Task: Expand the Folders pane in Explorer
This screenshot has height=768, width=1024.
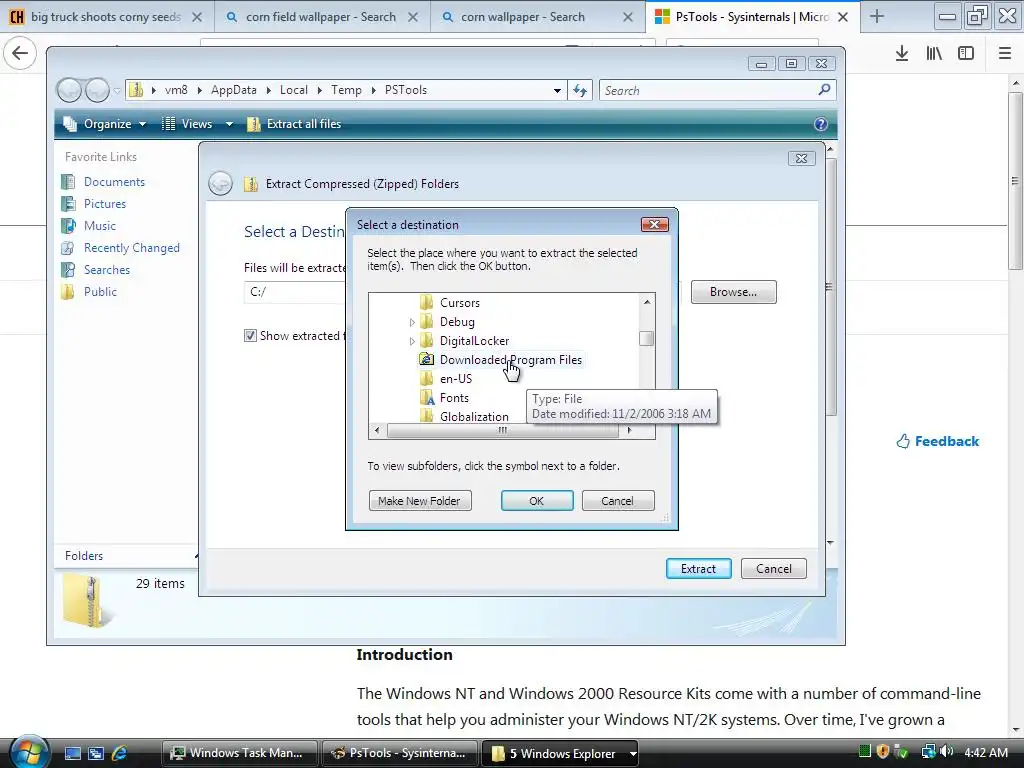Action: (126, 556)
